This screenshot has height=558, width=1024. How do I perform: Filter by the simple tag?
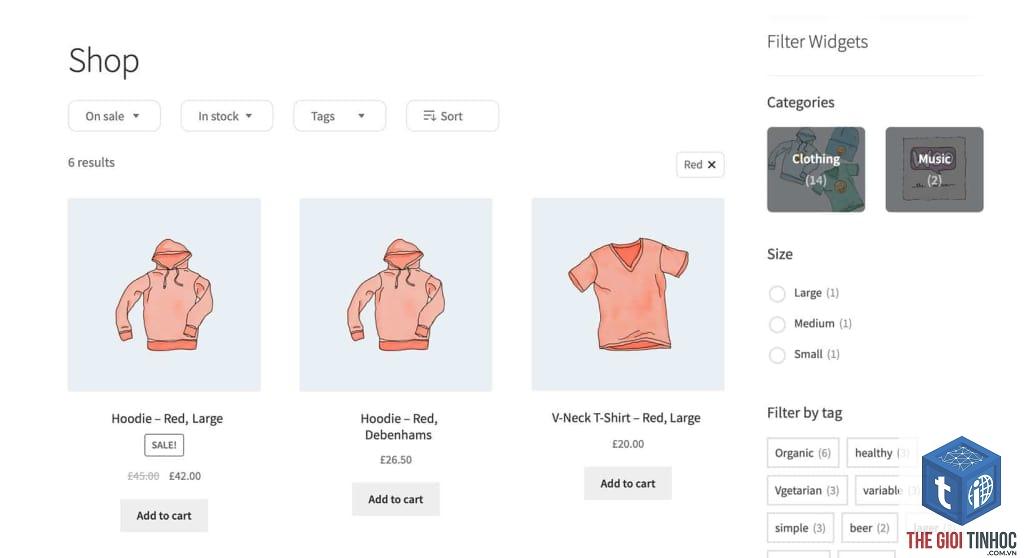(x=800, y=528)
